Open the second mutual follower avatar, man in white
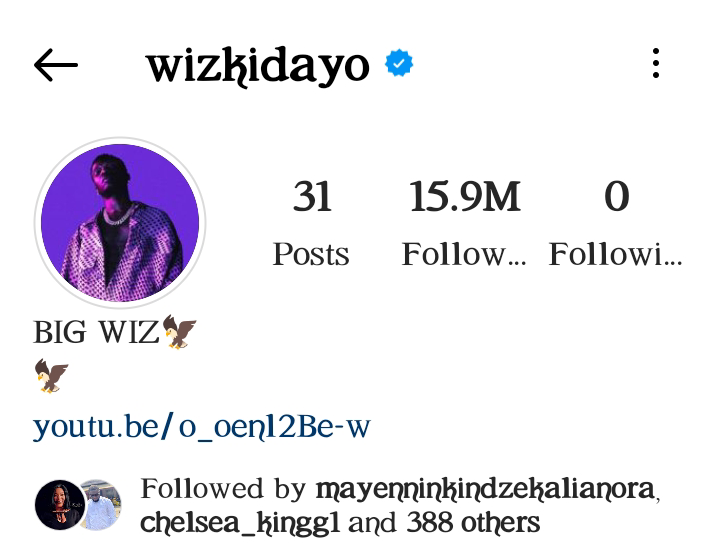 (x=102, y=505)
